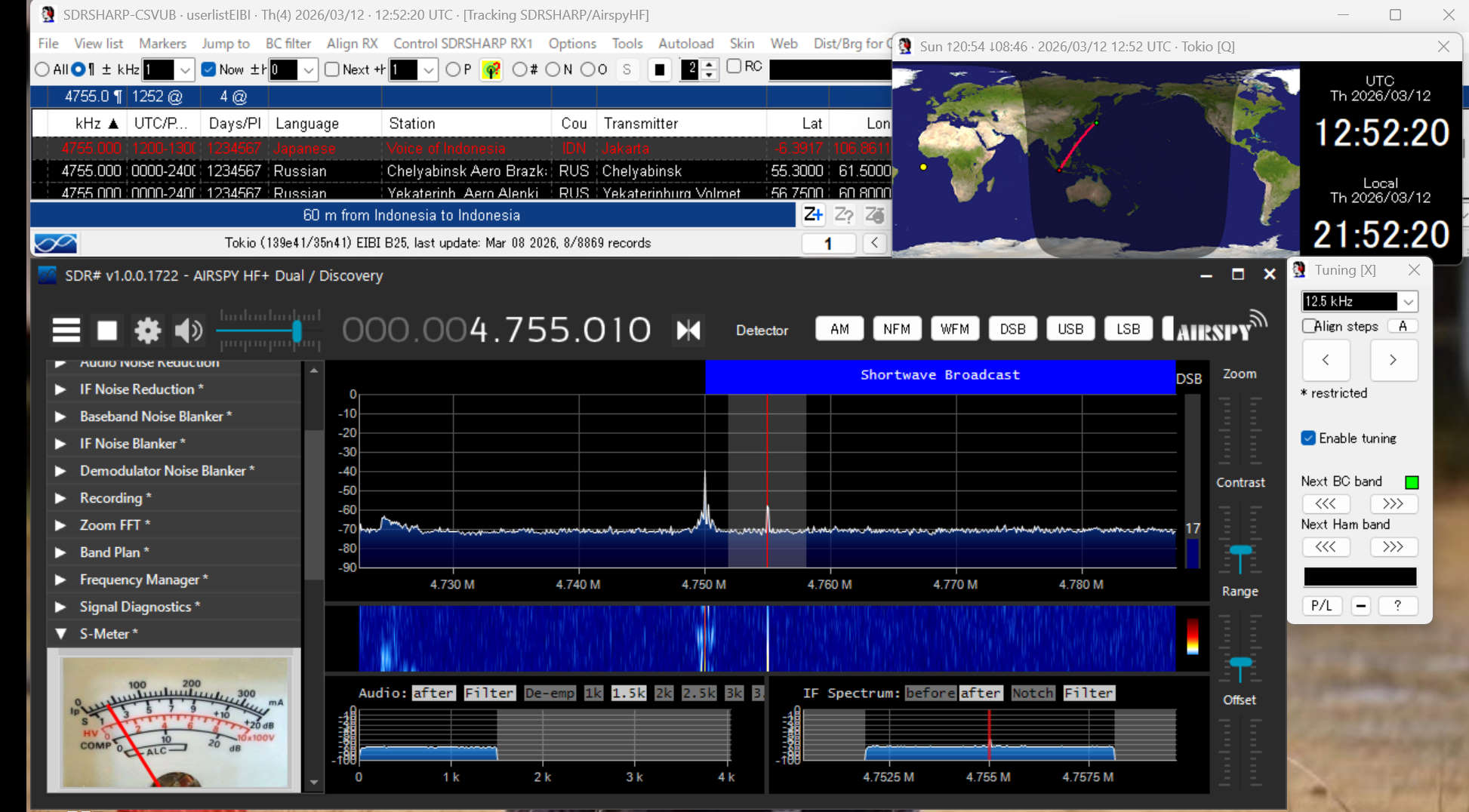Open the SDR# hamburger menu
Screen dimensions: 1469x812
coord(66,330)
